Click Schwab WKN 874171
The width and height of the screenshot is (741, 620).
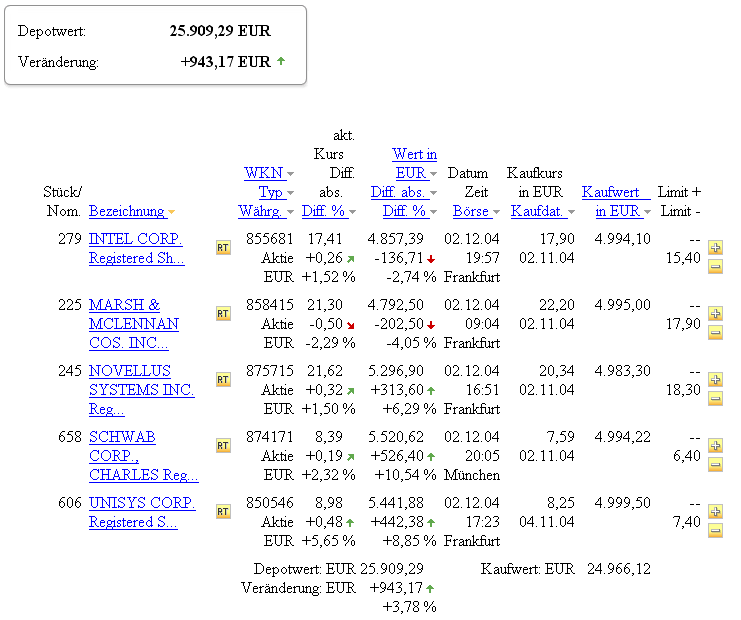click(x=269, y=437)
